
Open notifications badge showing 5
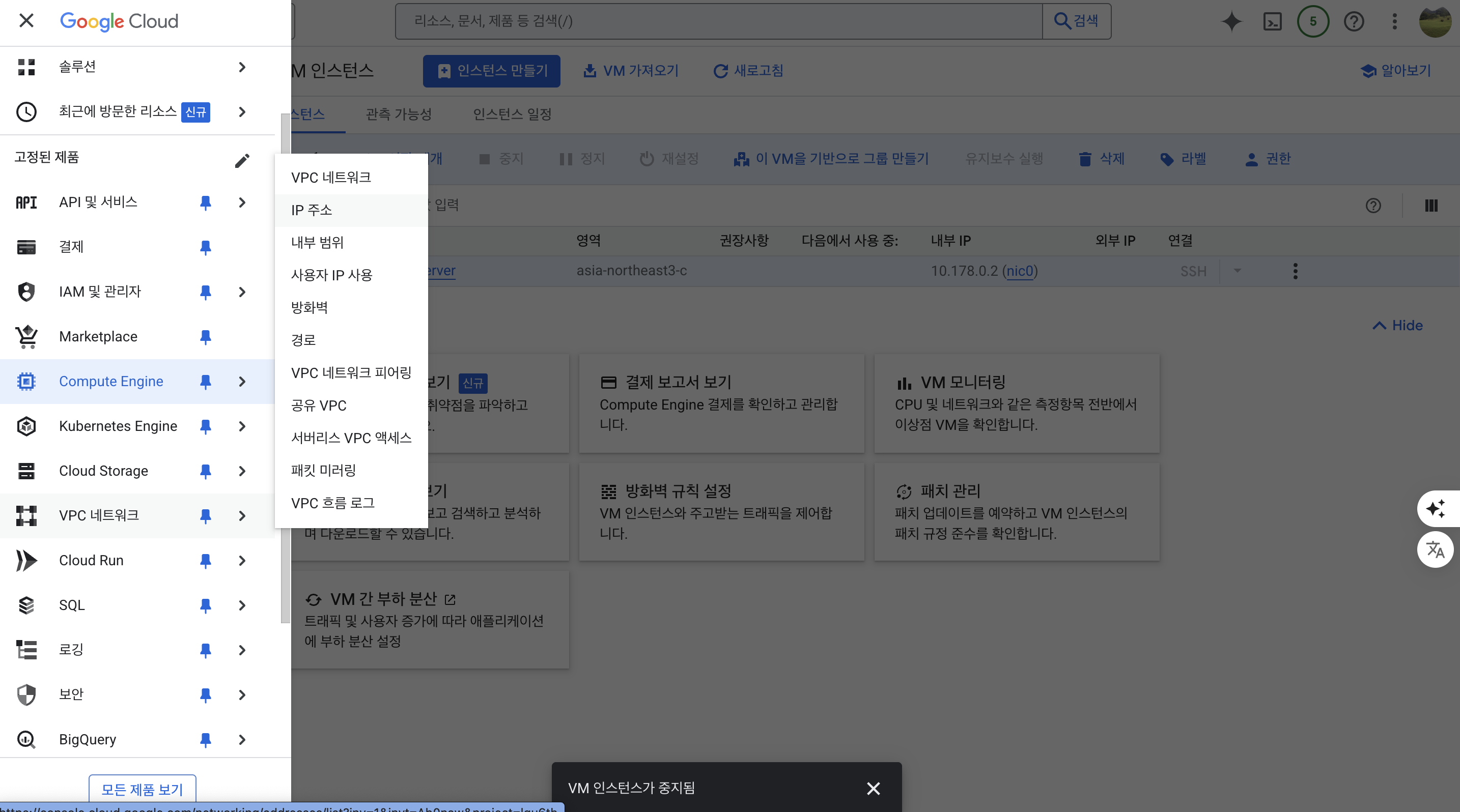(1313, 21)
